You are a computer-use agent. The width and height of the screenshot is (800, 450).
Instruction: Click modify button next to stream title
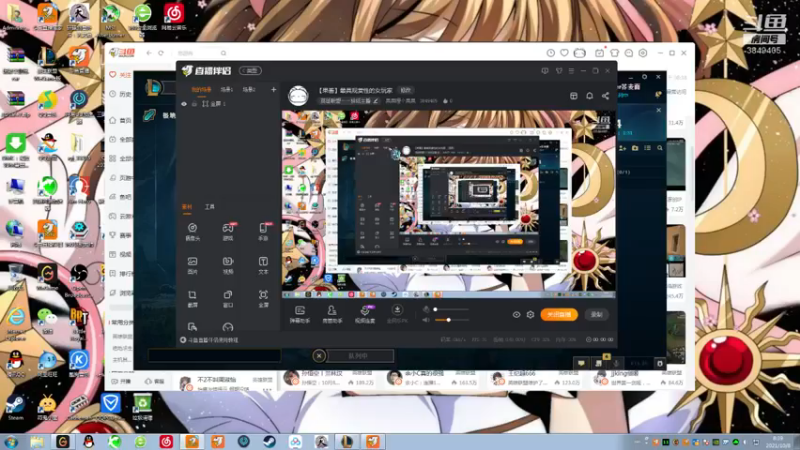pos(406,90)
